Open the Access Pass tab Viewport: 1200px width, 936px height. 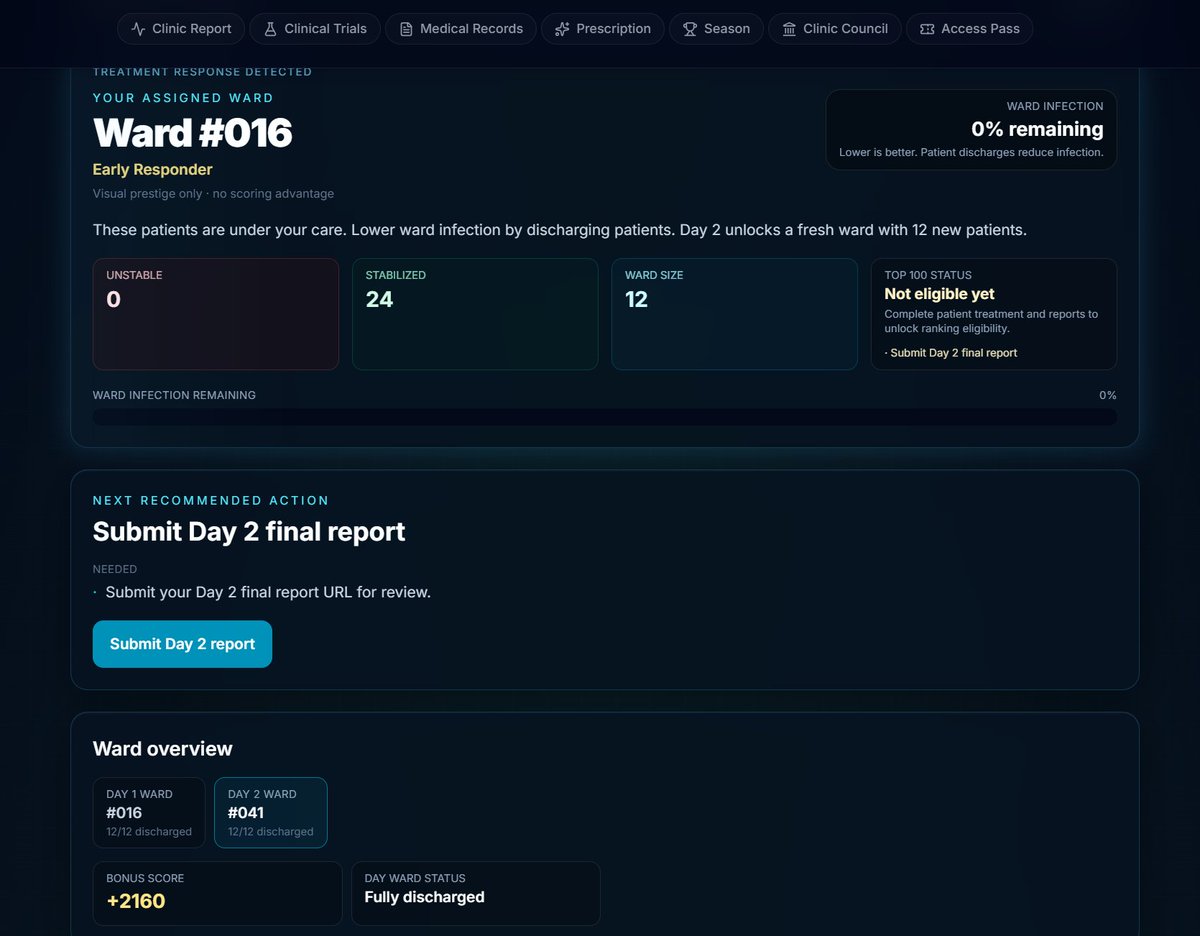969,29
